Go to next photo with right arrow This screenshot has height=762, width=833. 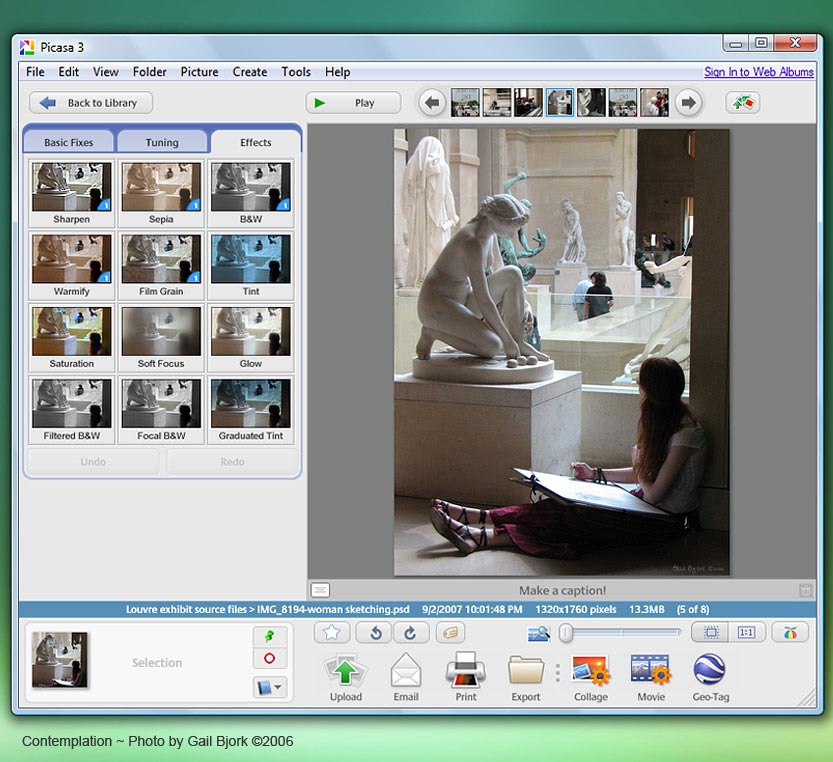687,103
